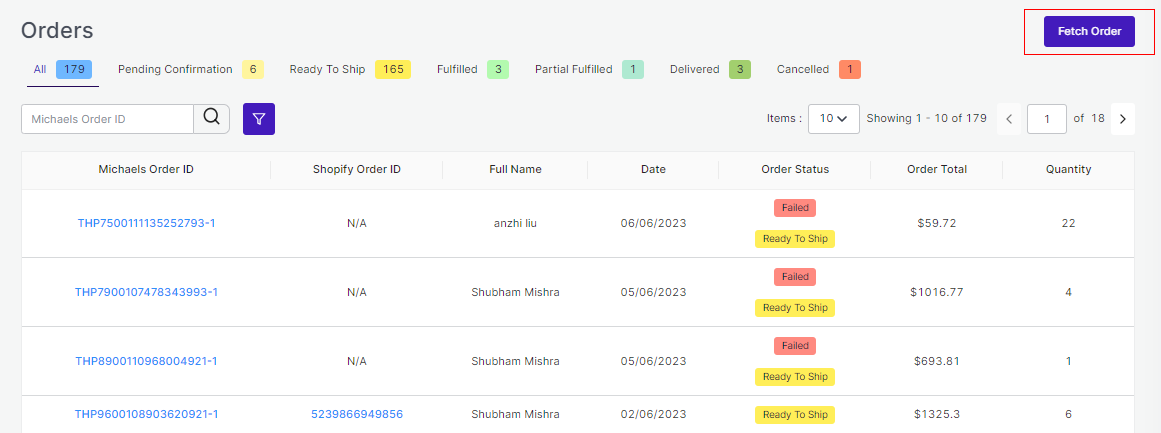Image resolution: width=1161 pixels, height=433 pixels.
Task: Open the purple filter funnel icon
Action: tap(259, 119)
